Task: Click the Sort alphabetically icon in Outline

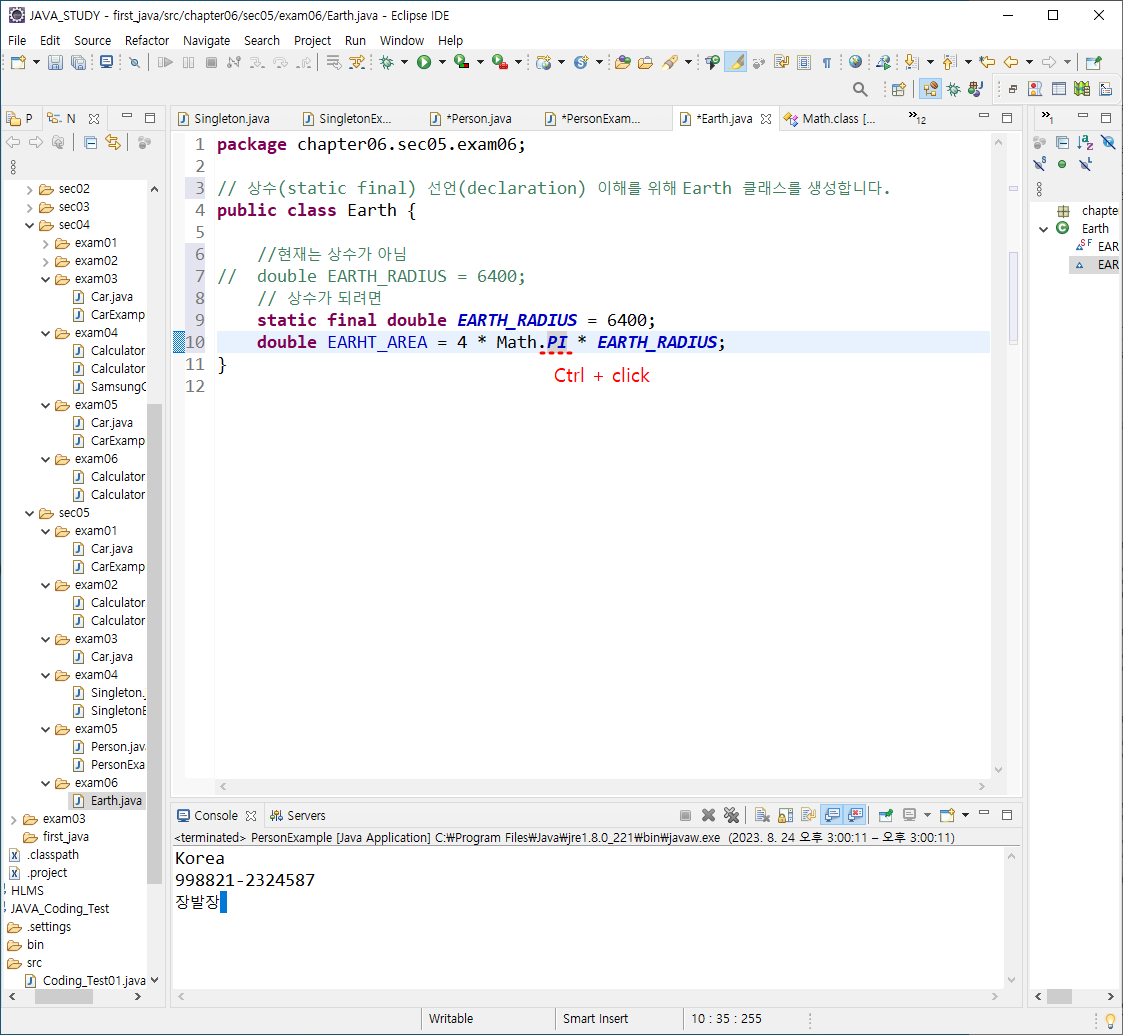Action: click(x=1085, y=143)
